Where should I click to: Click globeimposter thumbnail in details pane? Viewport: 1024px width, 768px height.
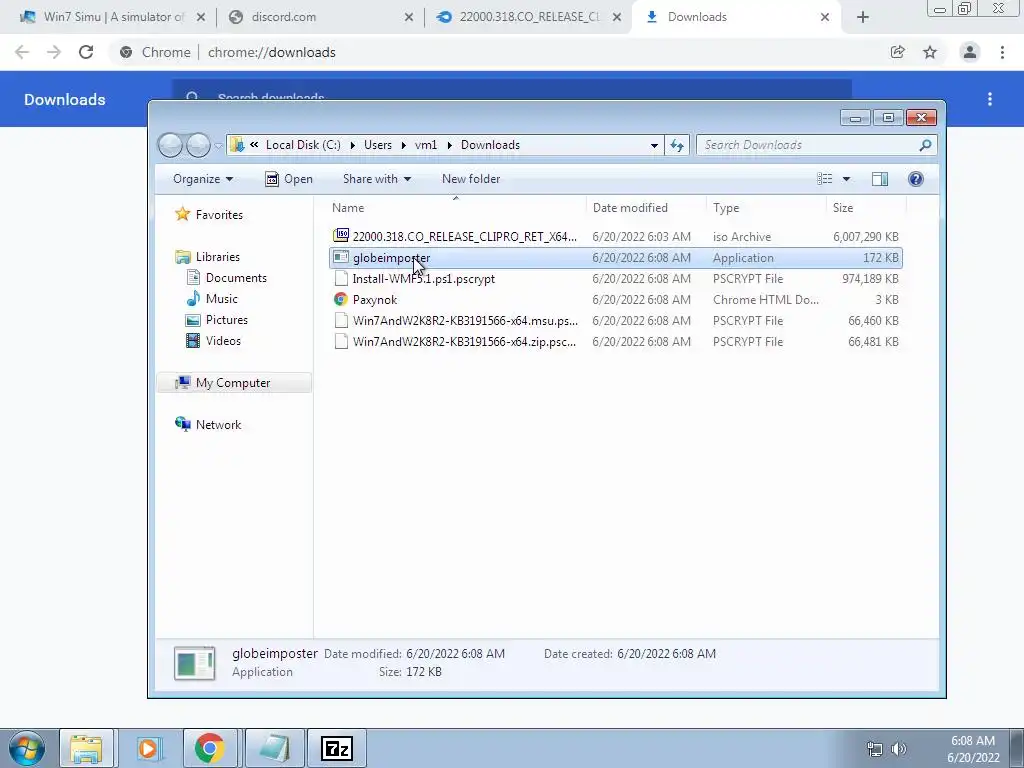click(x=195, y=663)
